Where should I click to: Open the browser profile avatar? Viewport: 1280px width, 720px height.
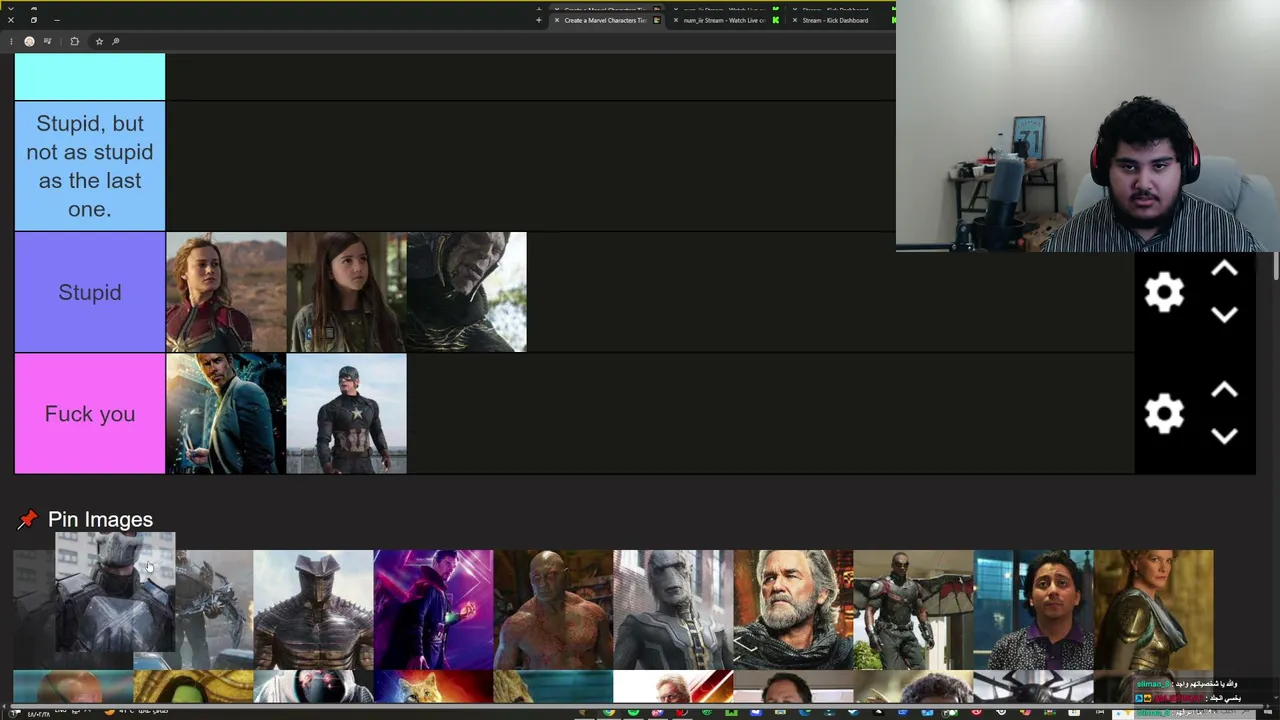click(x=29, y=41)
